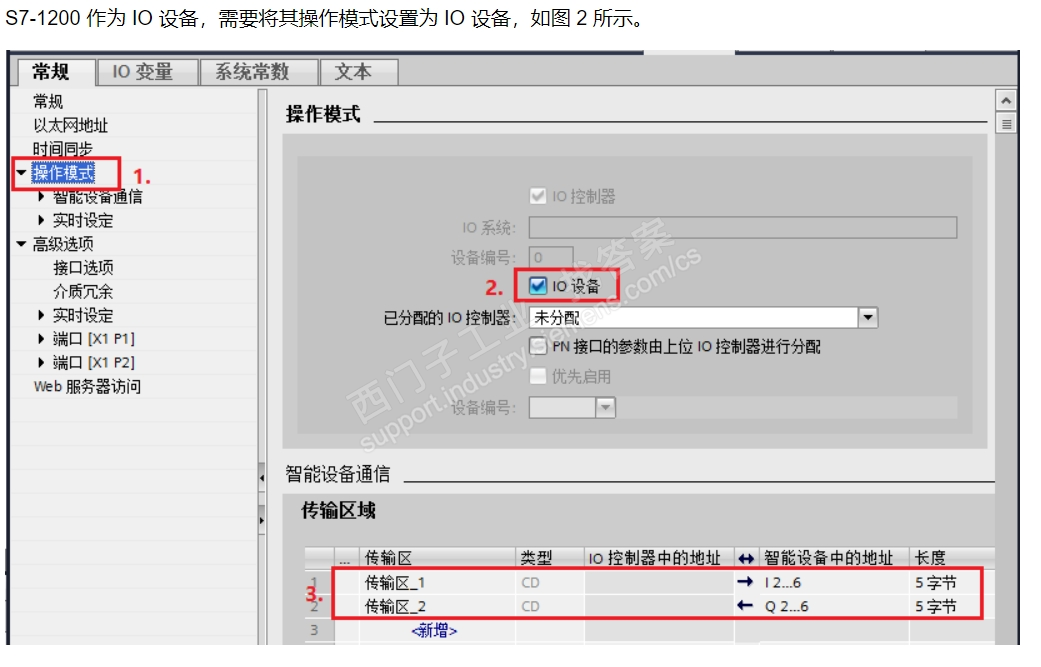Viewport: 1041px width, 667px height.
Task: Toggle the 优先启用 checkbox
Action: click(x=538, y=376)
